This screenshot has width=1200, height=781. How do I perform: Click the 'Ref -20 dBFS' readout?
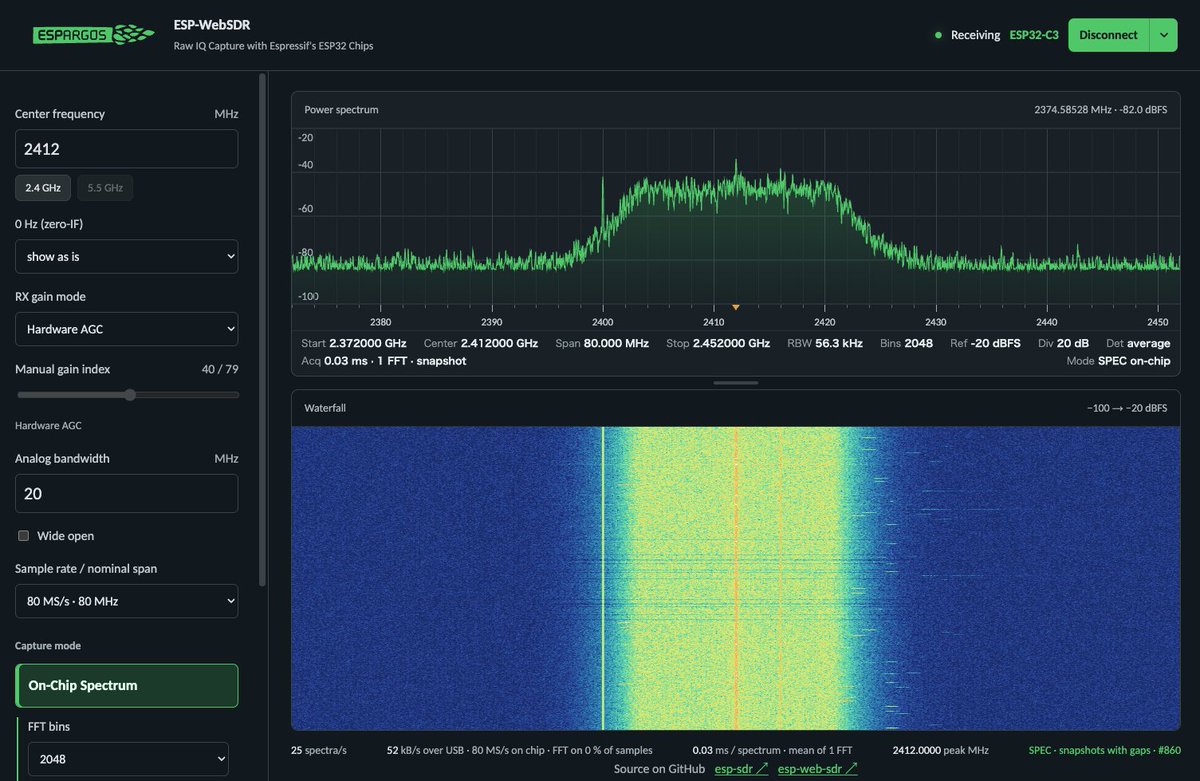[x=985, y=343]
